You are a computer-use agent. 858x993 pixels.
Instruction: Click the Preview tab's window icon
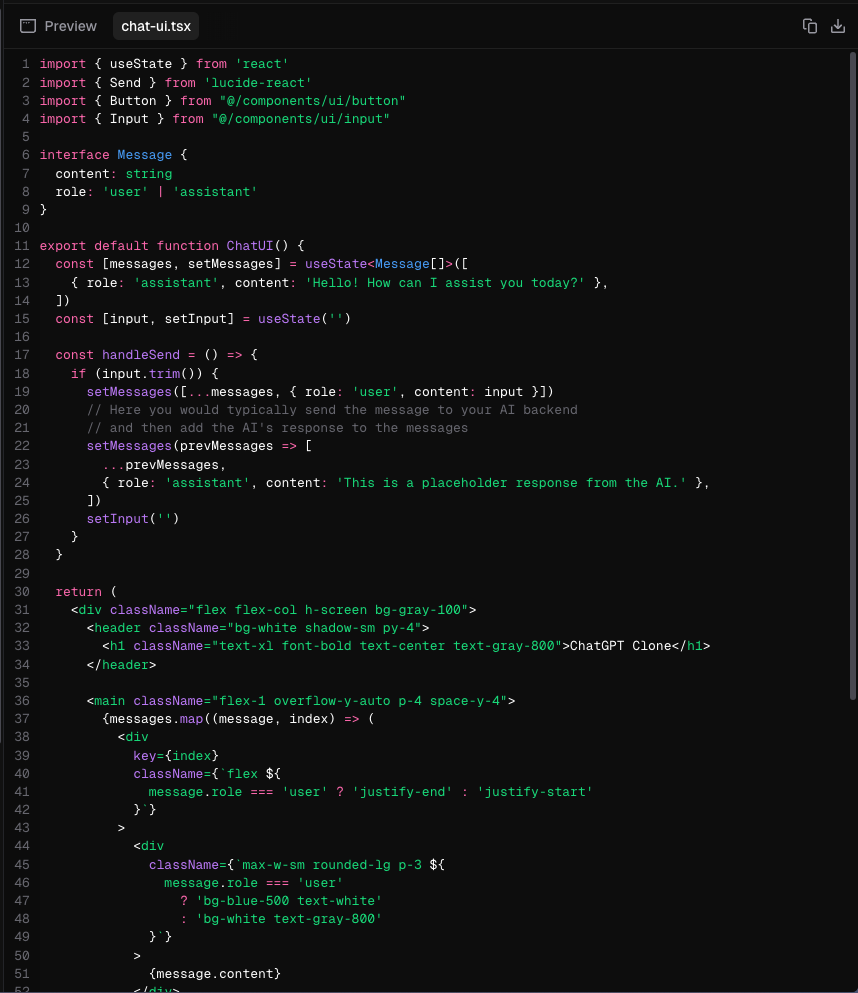28,26
